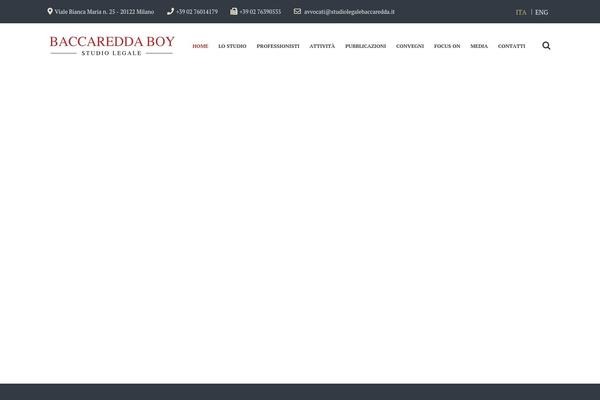
Task: Click the email envelope icon
Action: tap(297, 11)
